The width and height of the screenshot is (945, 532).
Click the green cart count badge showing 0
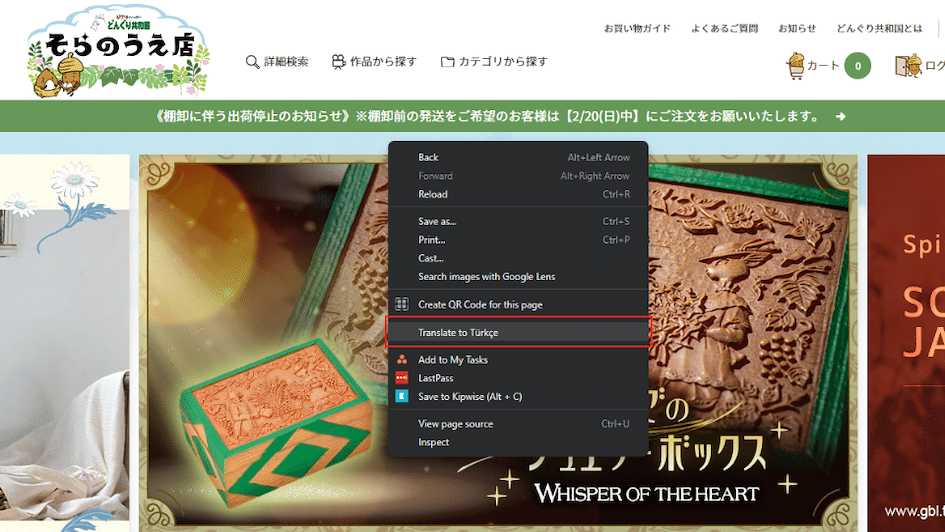point(858,66)
